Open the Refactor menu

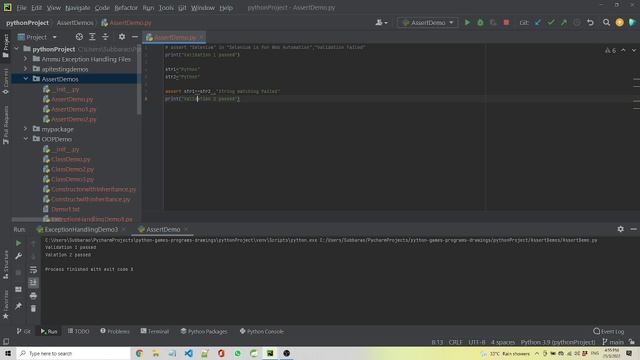tap(126, 8)
